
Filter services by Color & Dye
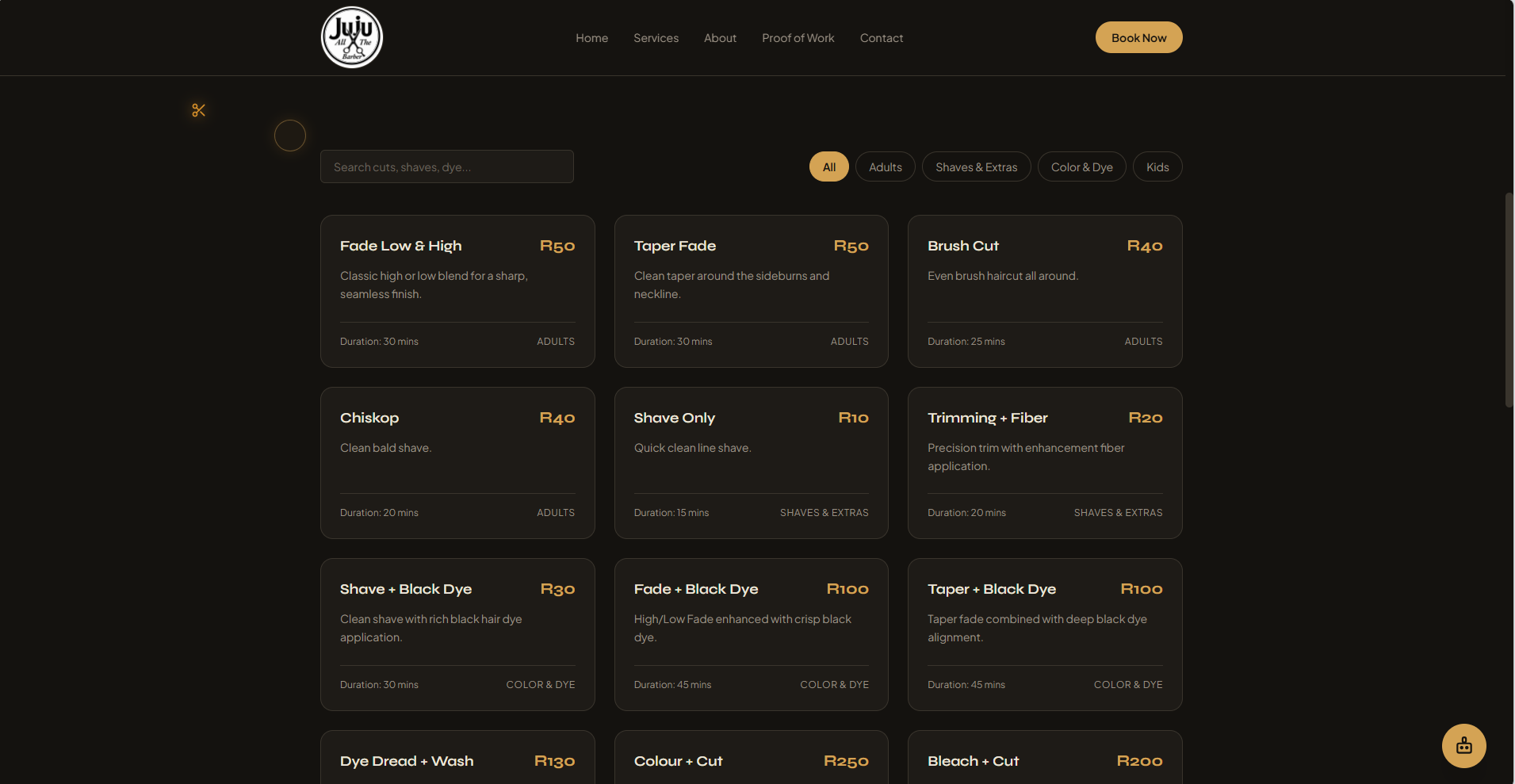pos(1082,166)
